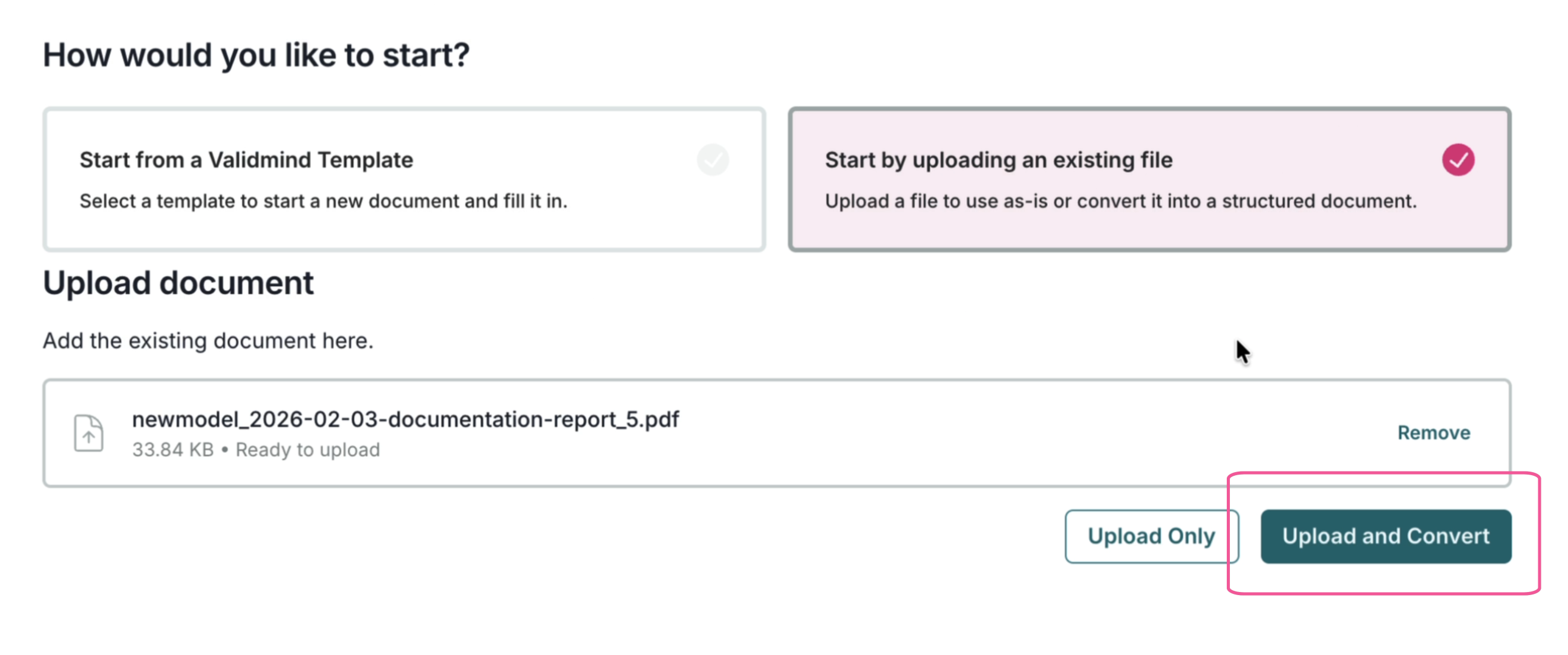This screenshot has width=1568, height=655.
Task: Click the "Add the existing document here." text
Action: coord(207,341)
